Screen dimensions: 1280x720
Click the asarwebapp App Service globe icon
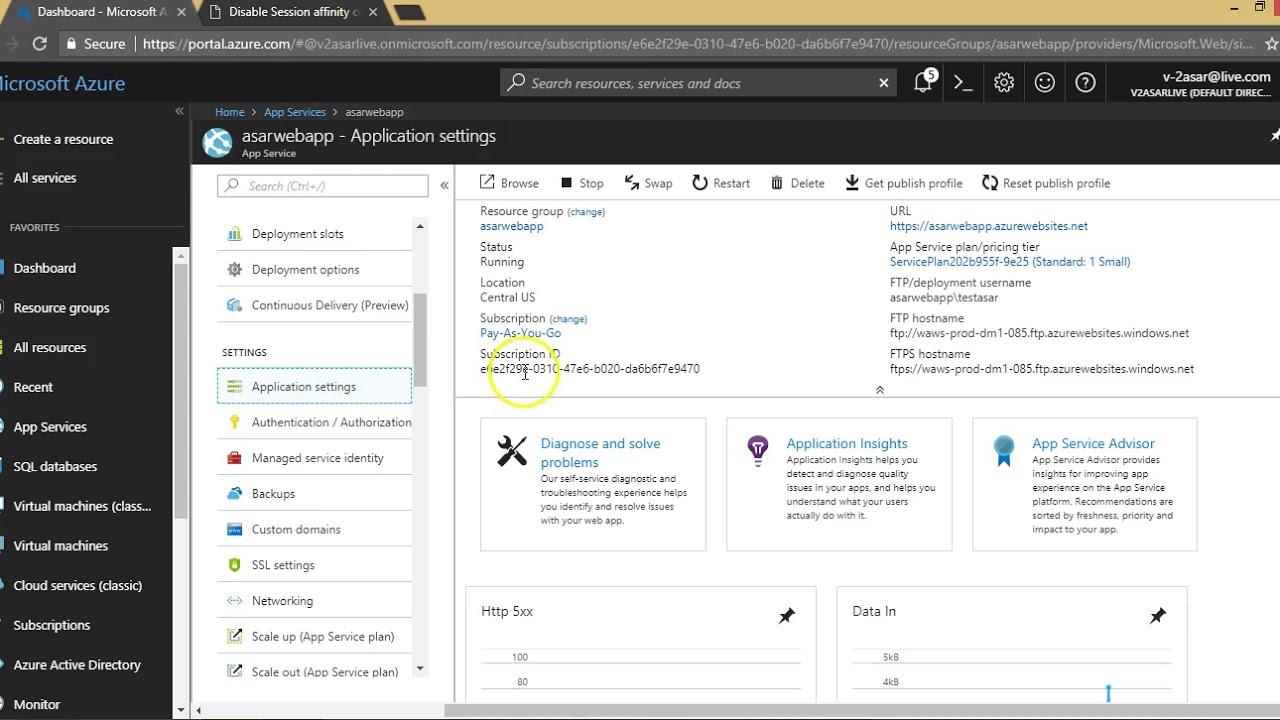click(x=217, y=143)
